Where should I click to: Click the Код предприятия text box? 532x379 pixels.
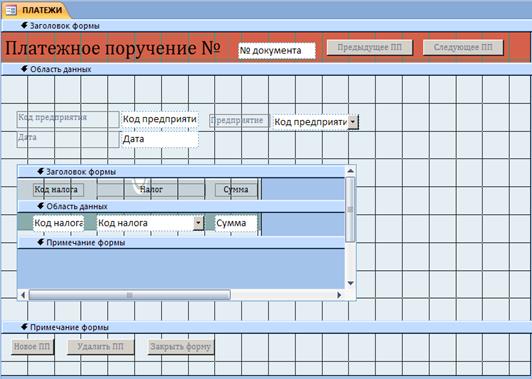[x=159, y=119]
